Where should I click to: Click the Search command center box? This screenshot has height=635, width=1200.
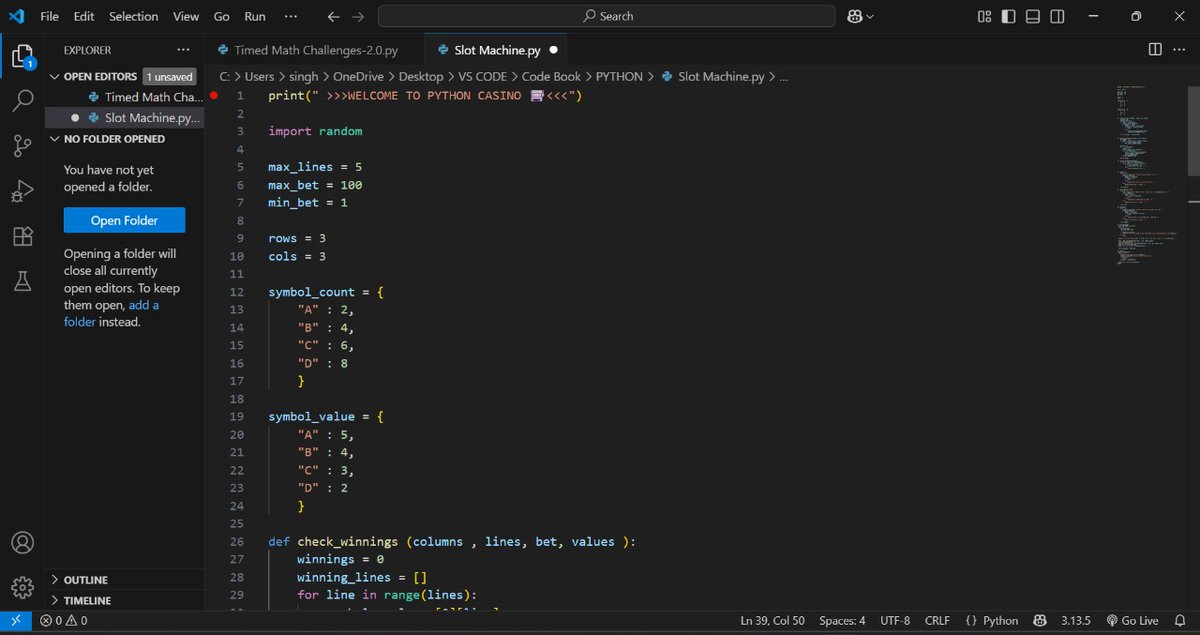click(606, 16)
